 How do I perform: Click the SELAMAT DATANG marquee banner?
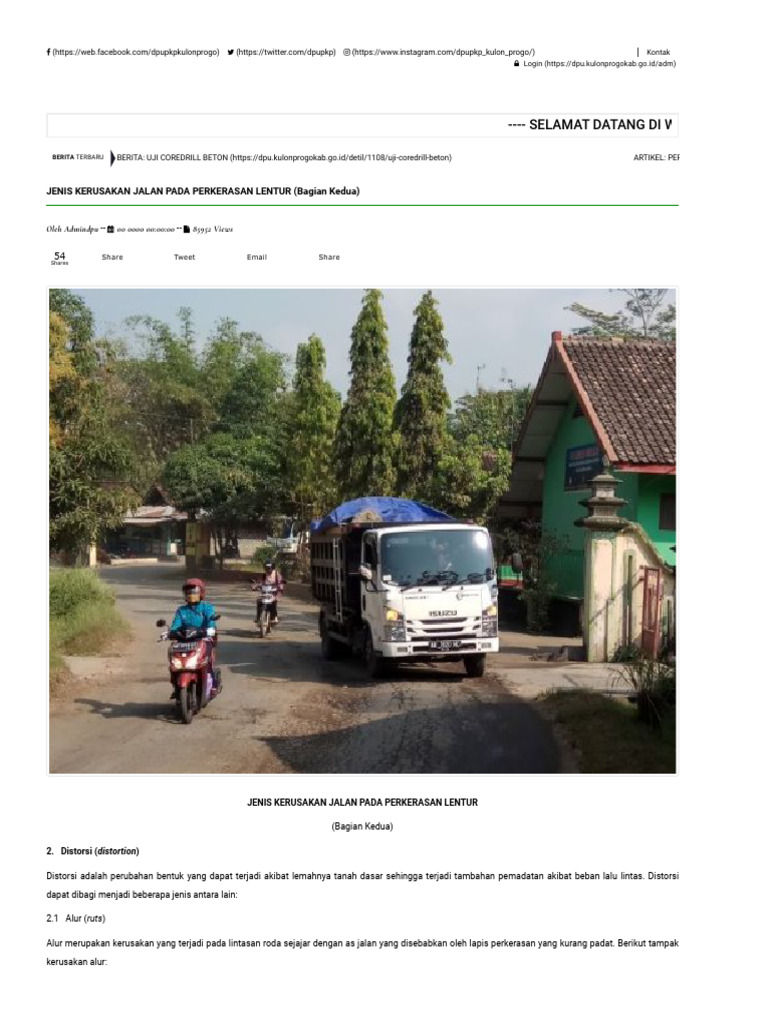click(362, 125)
